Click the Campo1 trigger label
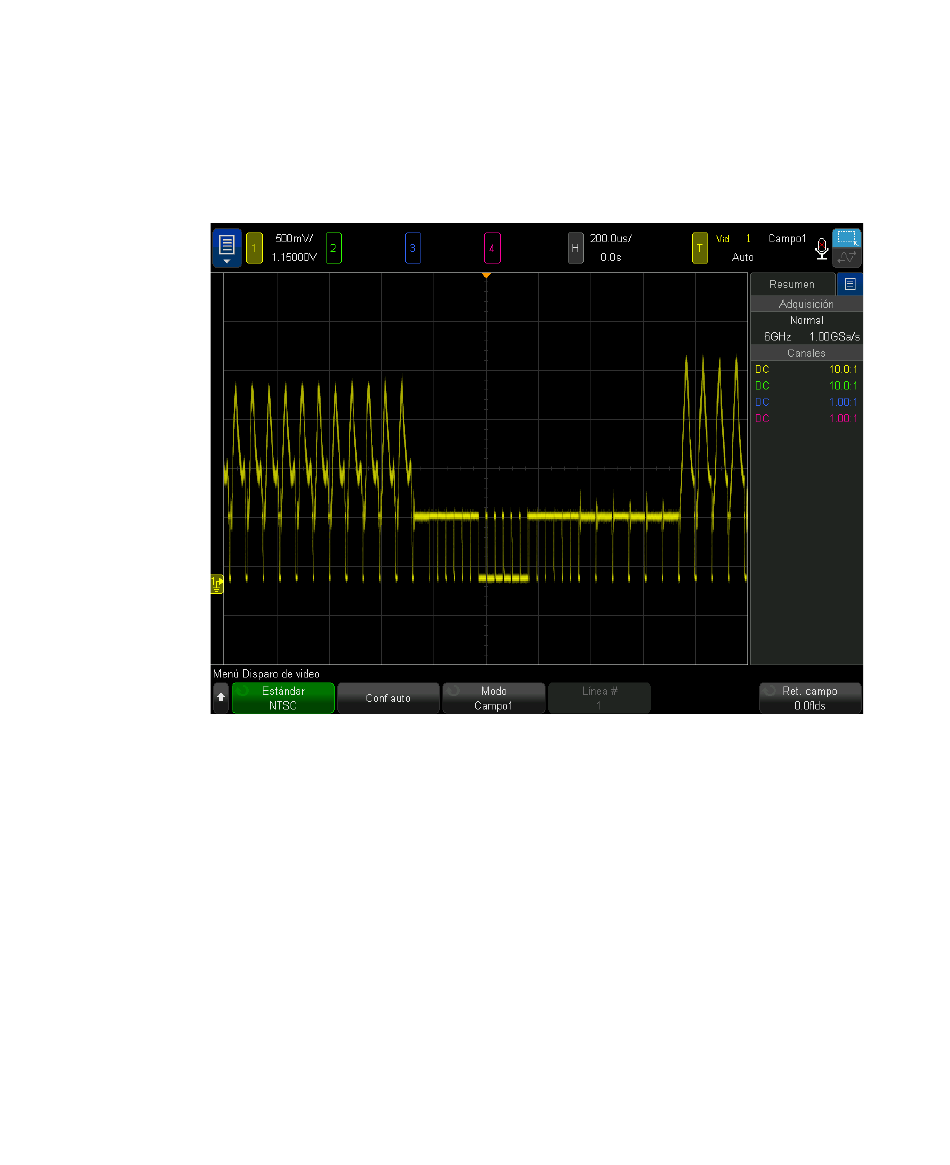The width and height of the screenshot is (950, 1165). 787,238
